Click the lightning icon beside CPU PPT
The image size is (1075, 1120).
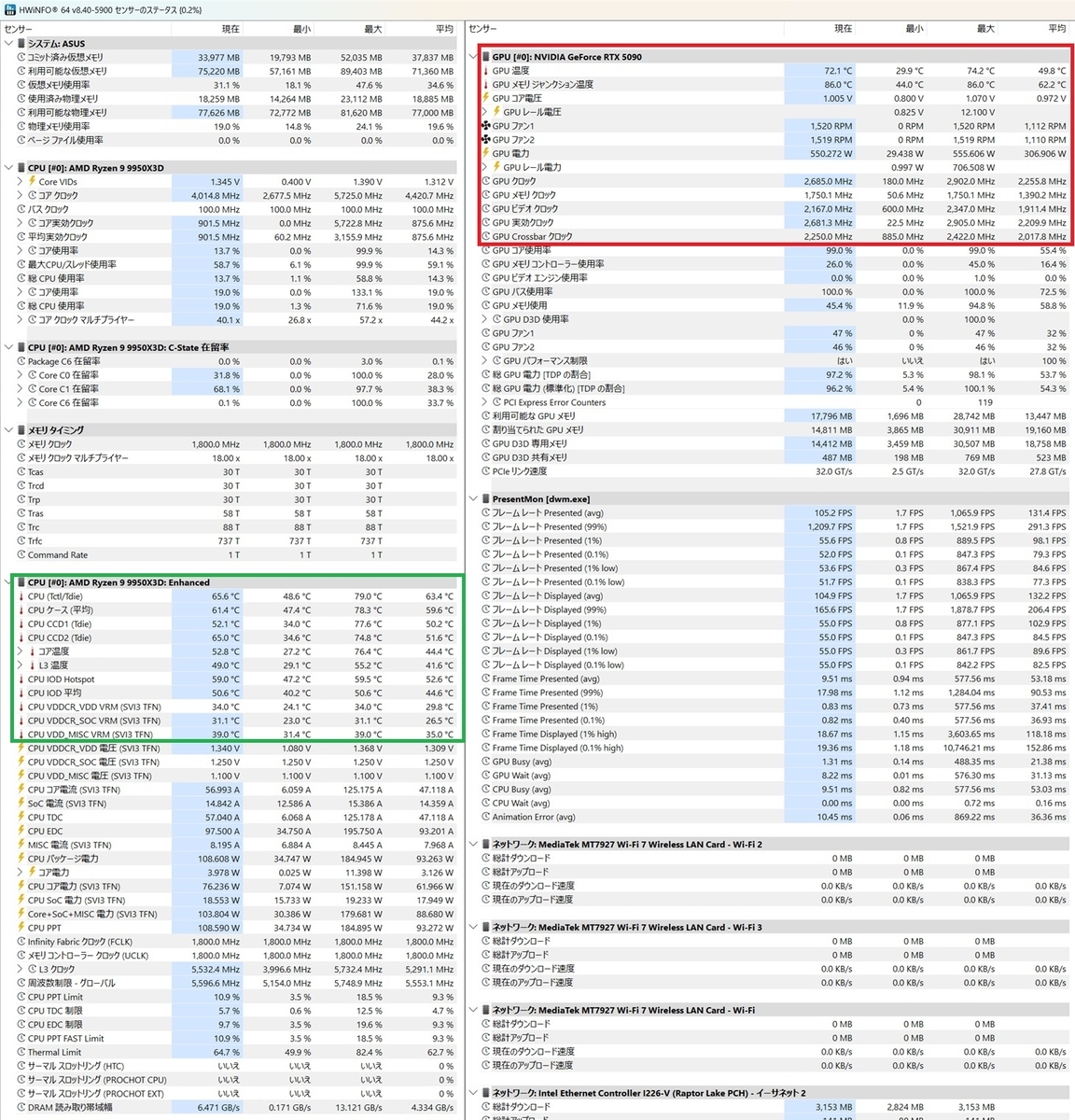21,928
